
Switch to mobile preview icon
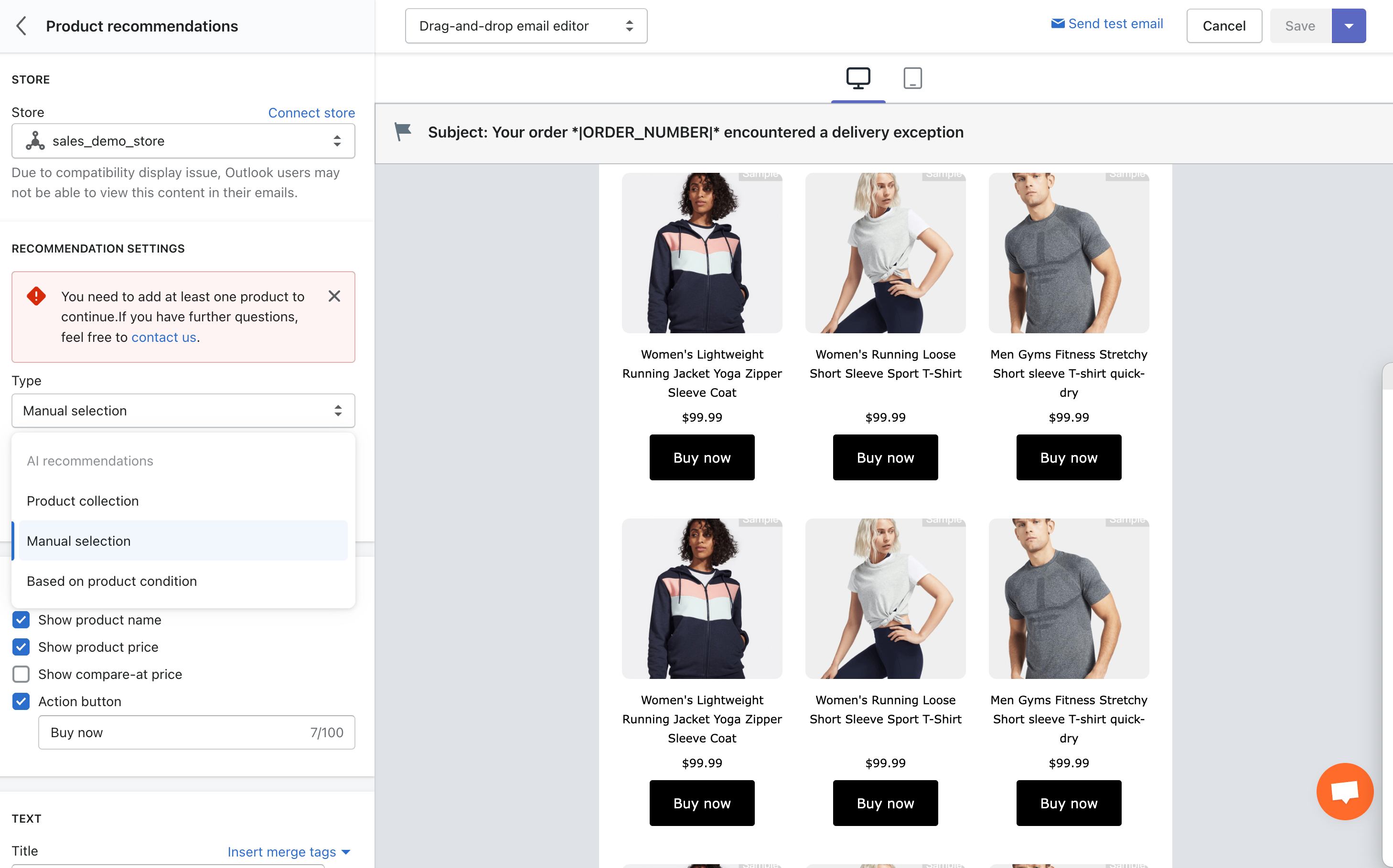(912, 79)
